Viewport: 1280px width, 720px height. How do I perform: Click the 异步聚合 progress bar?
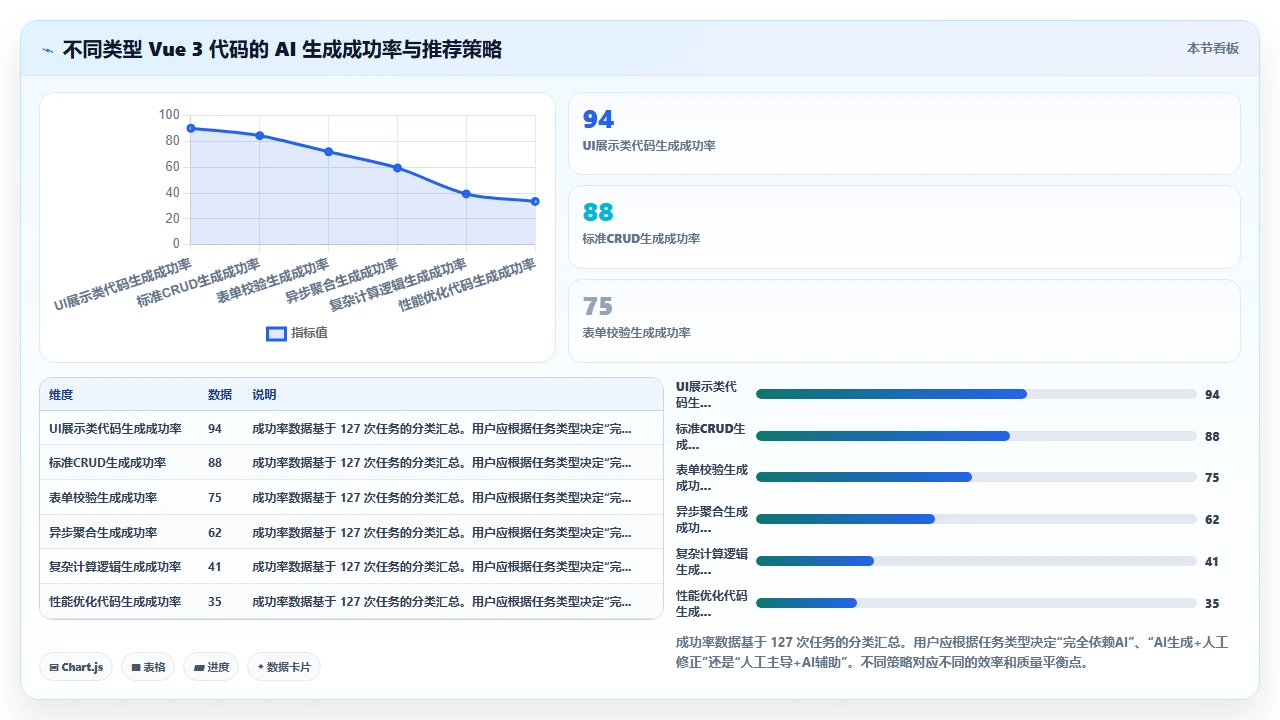pos(976,519)
